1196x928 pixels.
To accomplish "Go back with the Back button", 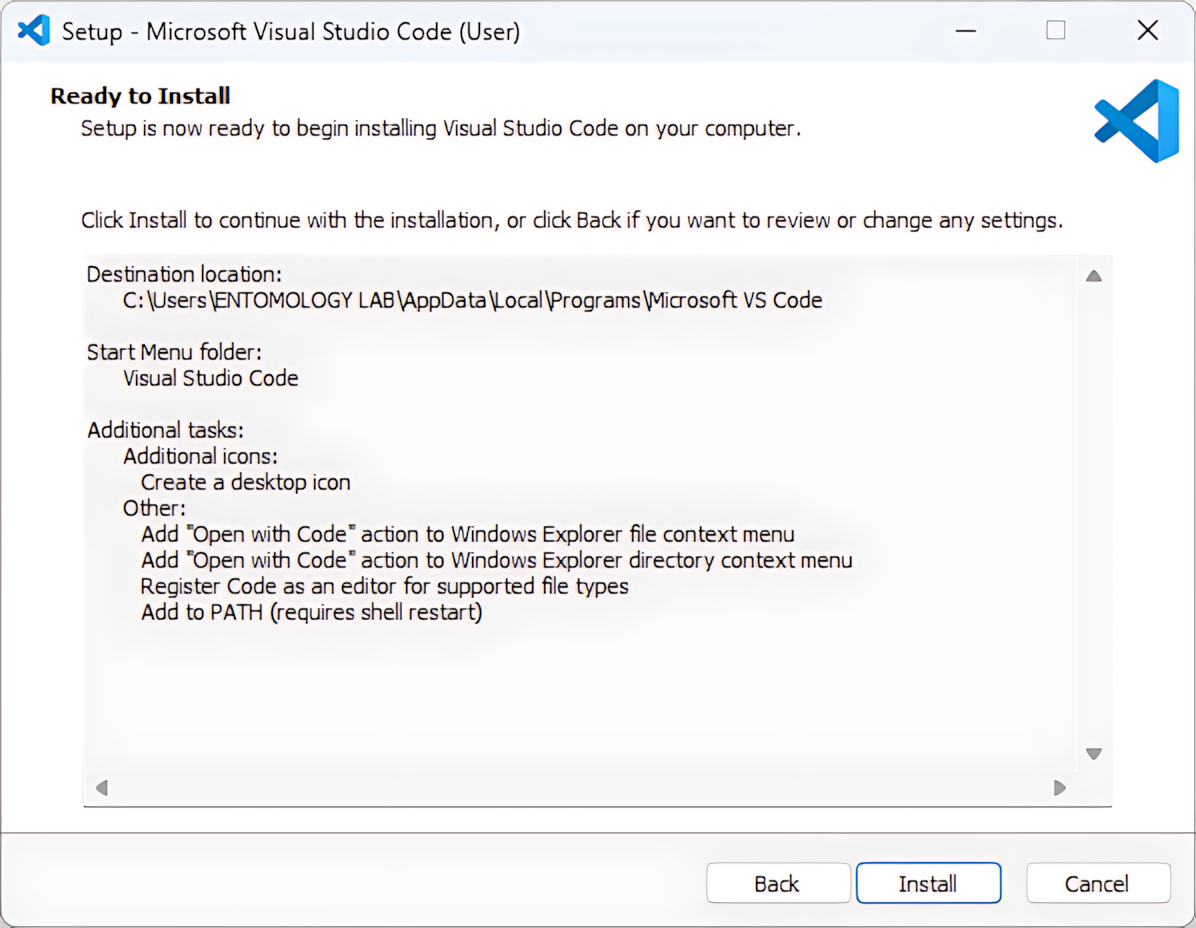I will pos(777,883).
